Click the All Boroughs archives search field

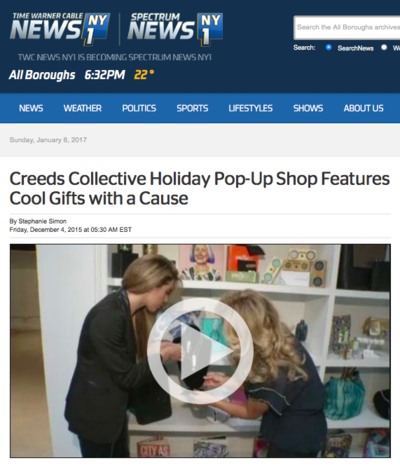coord(347,27)
